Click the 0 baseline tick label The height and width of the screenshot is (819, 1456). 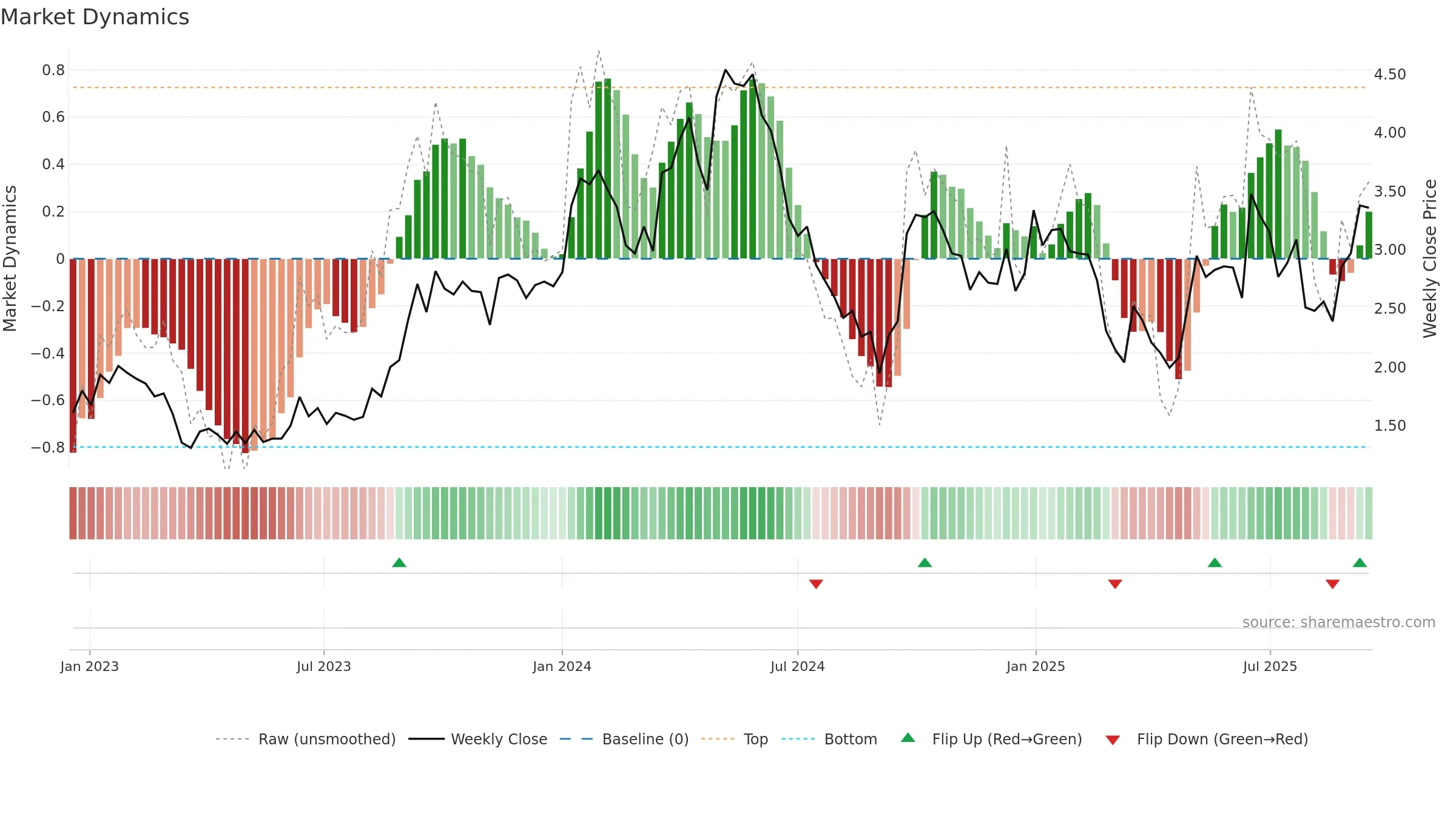tap(60, 259)
